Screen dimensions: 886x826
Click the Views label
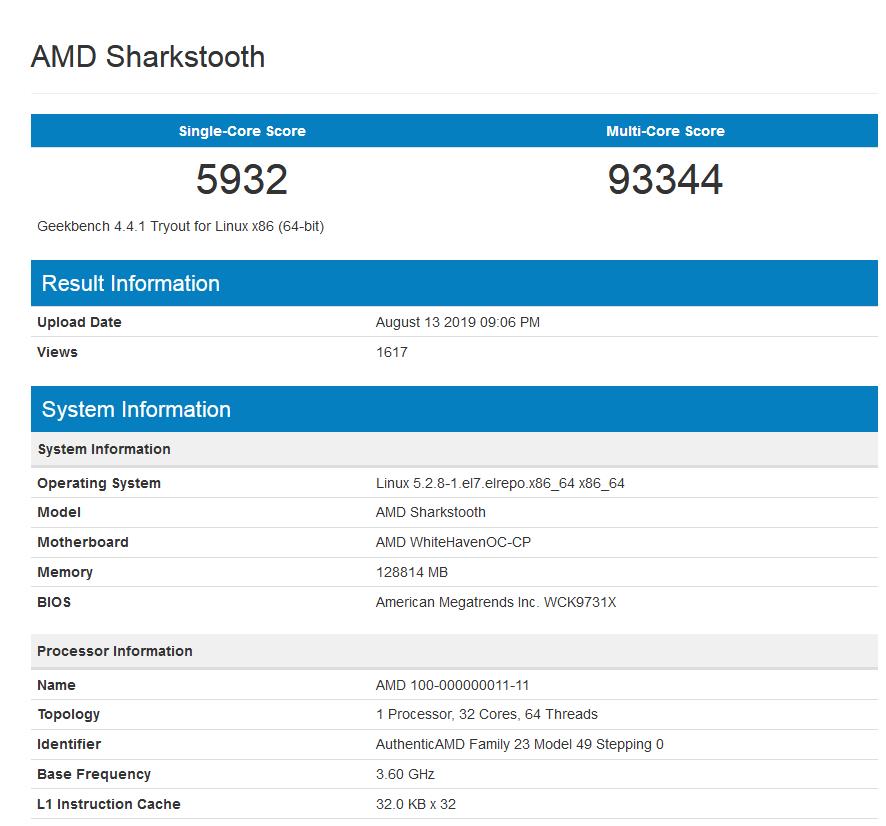click(x=57, y=352)
